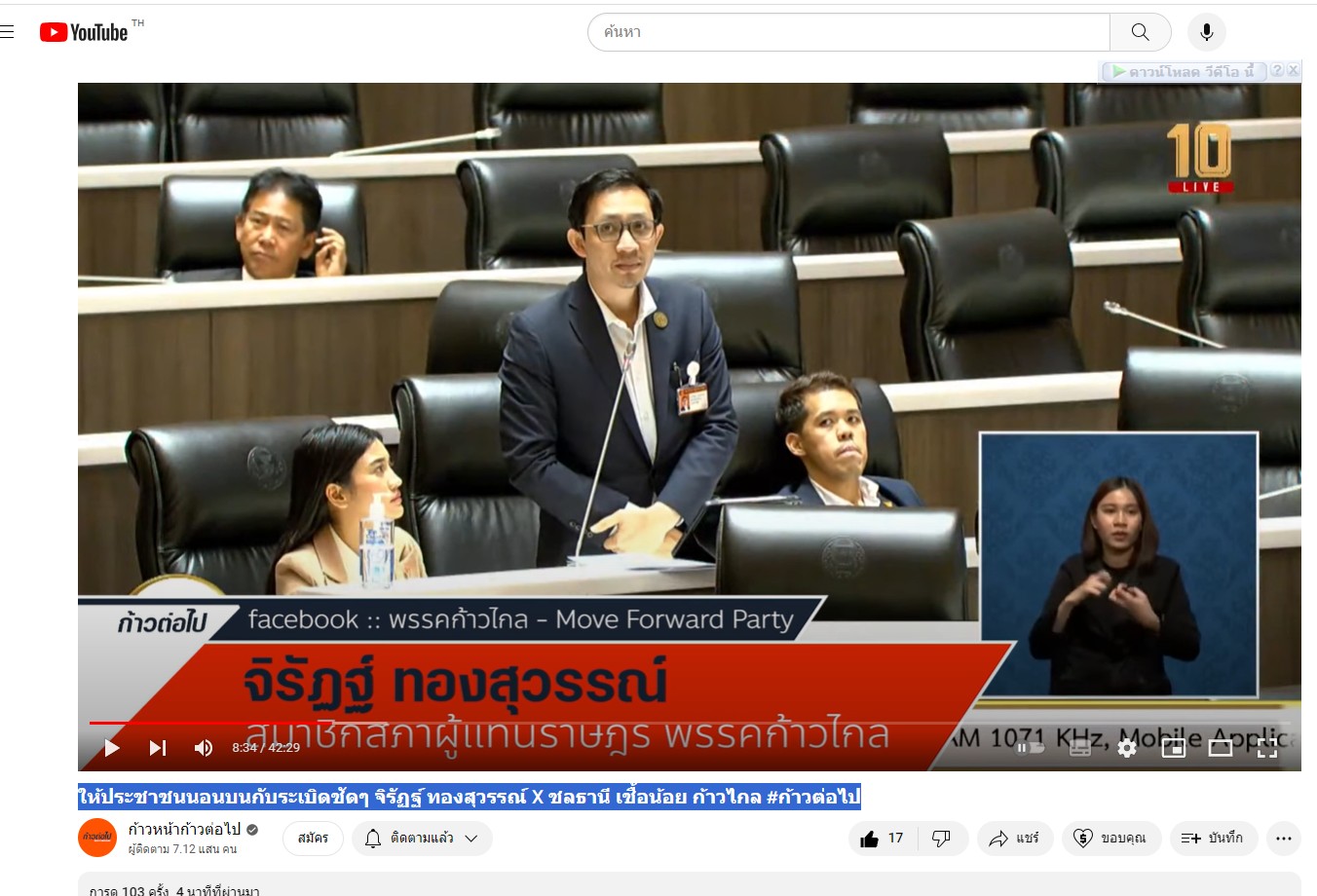Open the ก้าวต่อไป channel avatar
This screenshot has width=1317, height=896.
pos(97,838)
